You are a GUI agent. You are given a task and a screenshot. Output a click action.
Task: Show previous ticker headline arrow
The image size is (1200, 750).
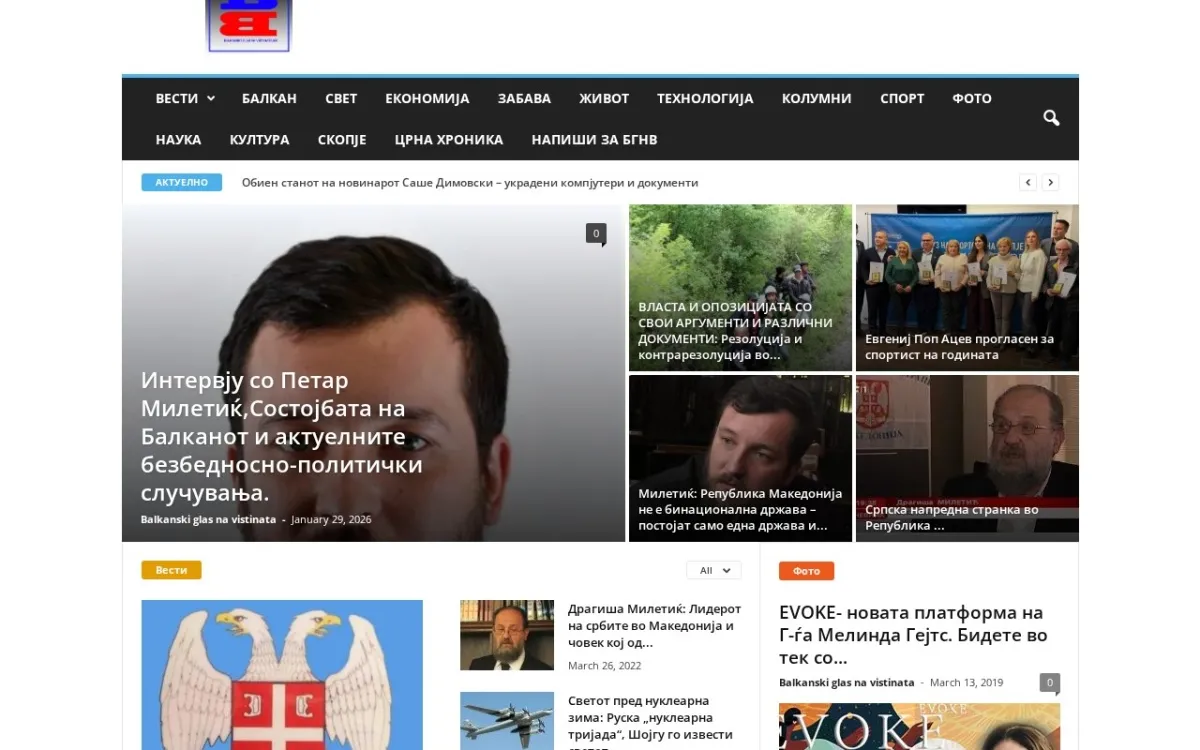coord(1028,182)
